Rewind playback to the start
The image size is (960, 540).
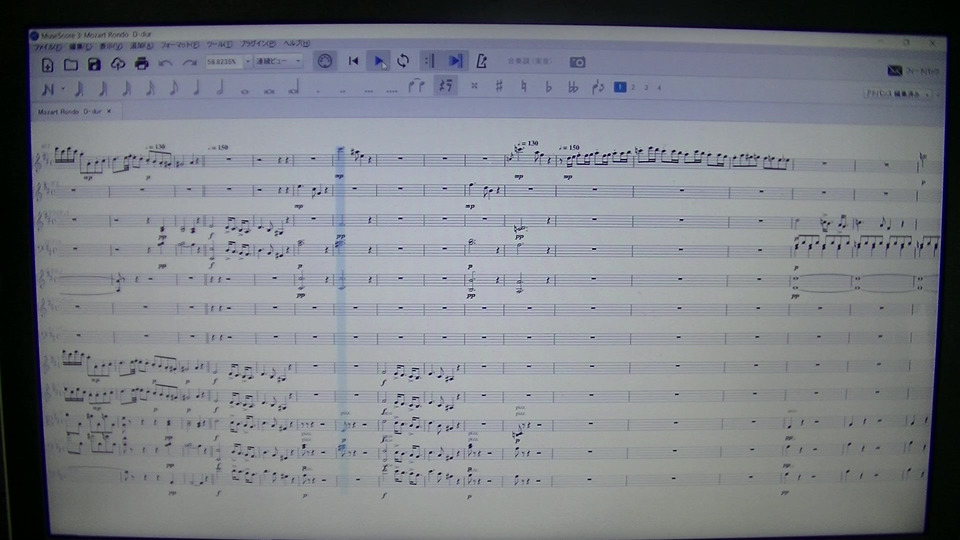353,61
